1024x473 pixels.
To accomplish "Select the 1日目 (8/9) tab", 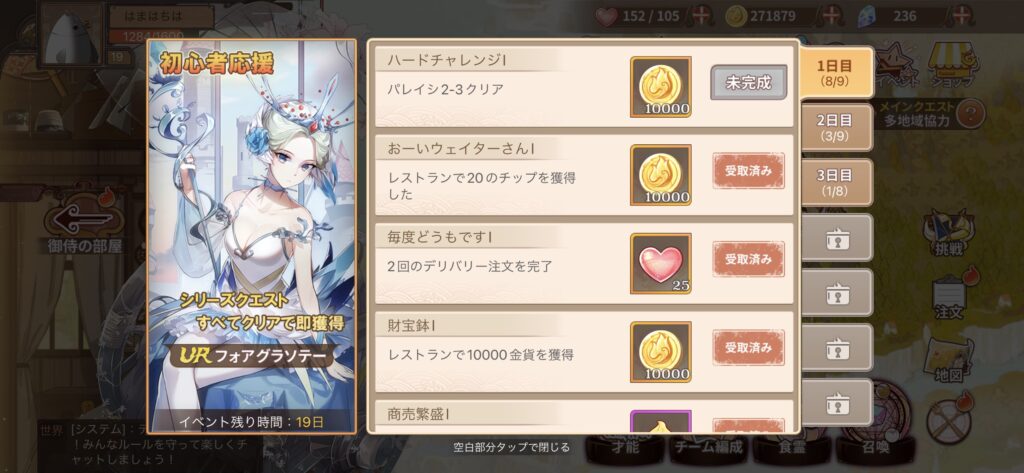I will click(x=835, y=73).
